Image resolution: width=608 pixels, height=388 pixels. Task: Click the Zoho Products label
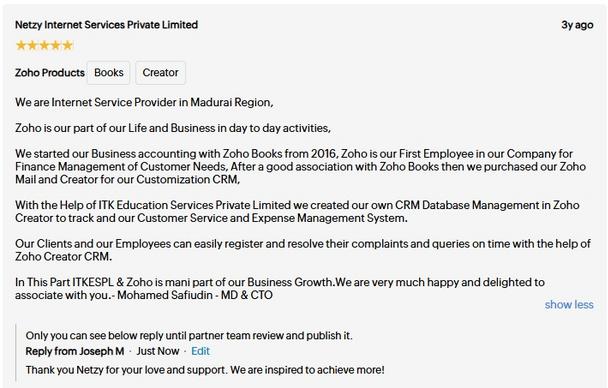(x=50, y=73)
